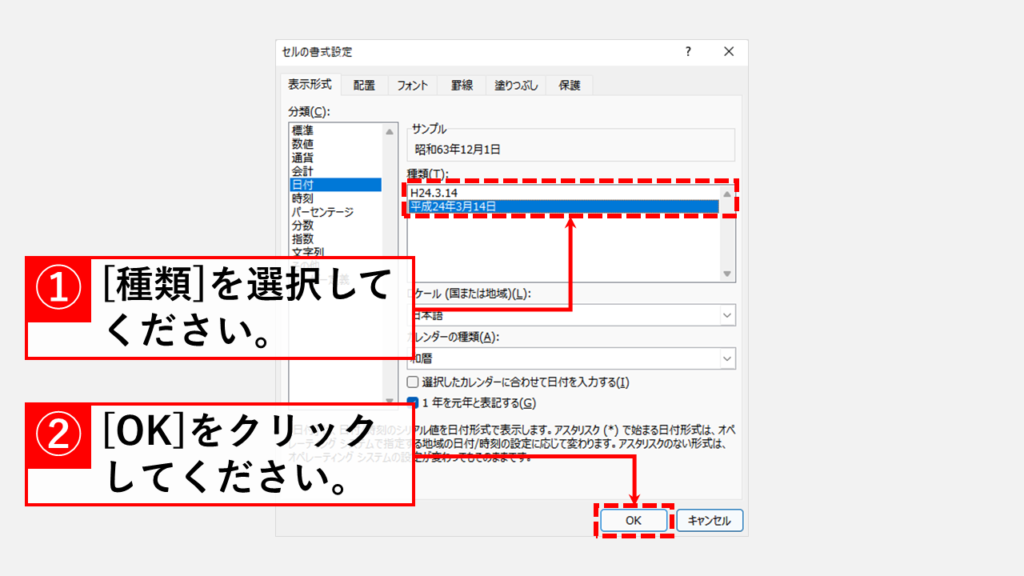
Task: Close the セルの書式設定 dialog
Action: (x=729, y=51)
